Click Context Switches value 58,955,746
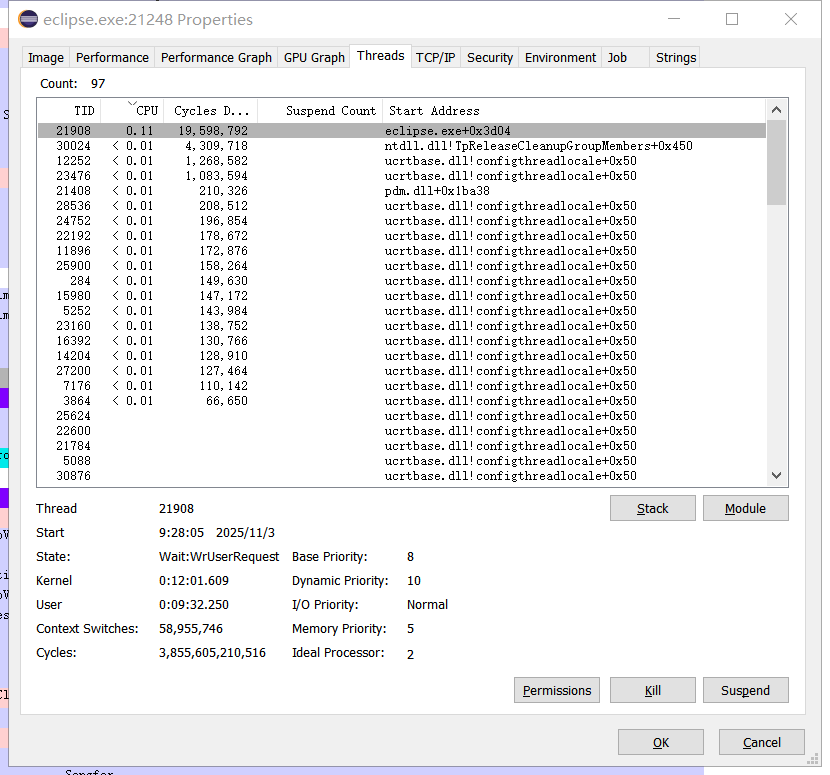The height and width of the screenshot is (775, 830). 191,628
